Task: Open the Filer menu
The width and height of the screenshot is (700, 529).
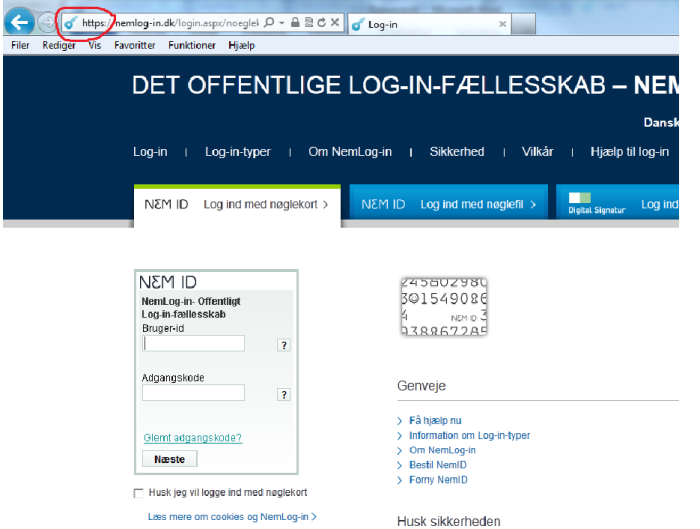Action: point(20,45)
